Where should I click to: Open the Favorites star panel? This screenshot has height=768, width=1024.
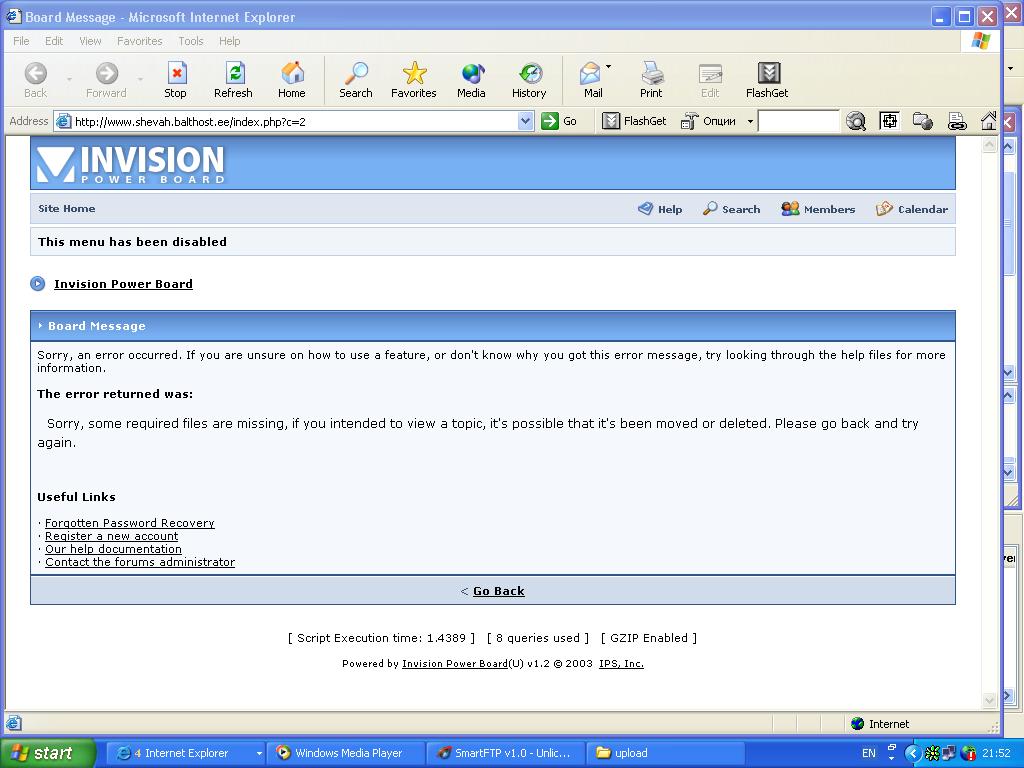413,80
